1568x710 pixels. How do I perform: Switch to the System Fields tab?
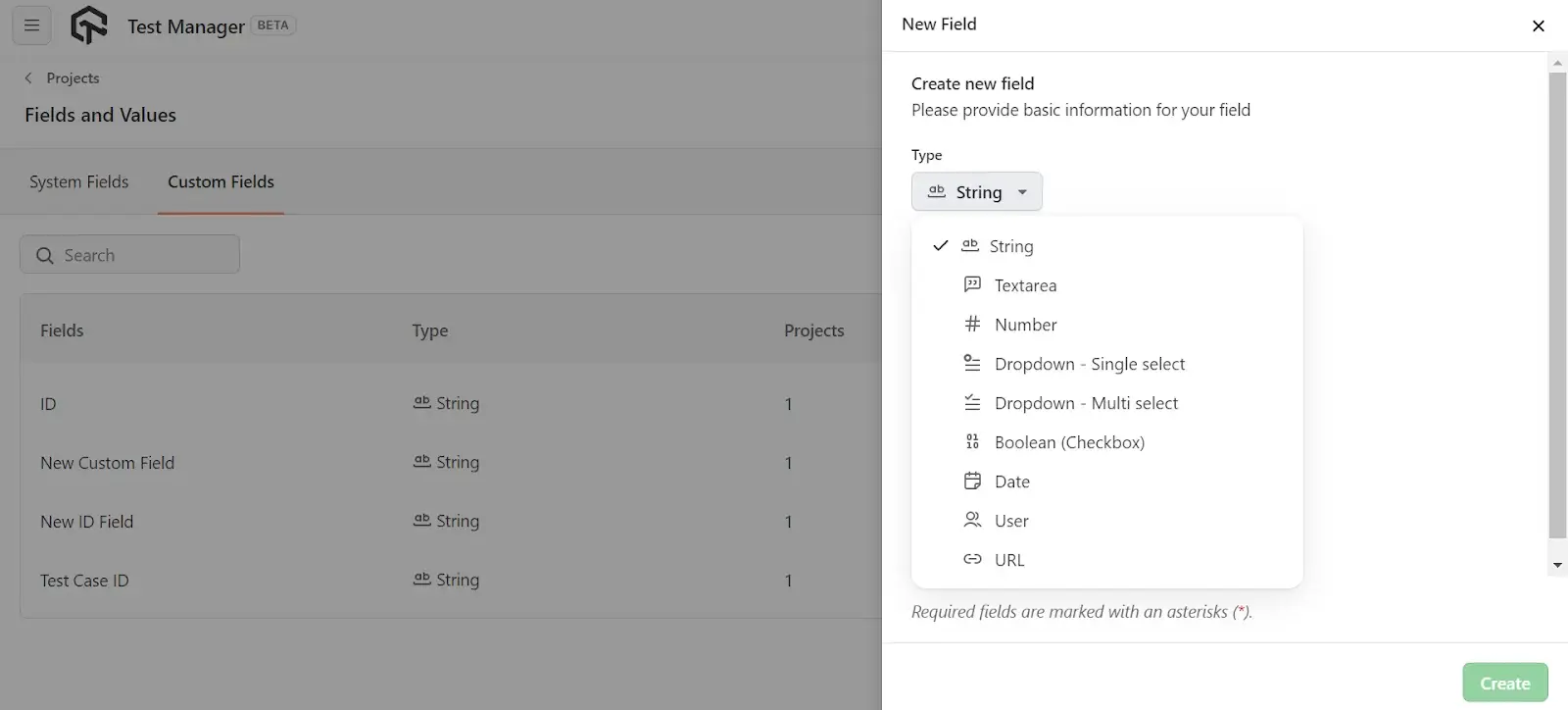coord(78,181)
